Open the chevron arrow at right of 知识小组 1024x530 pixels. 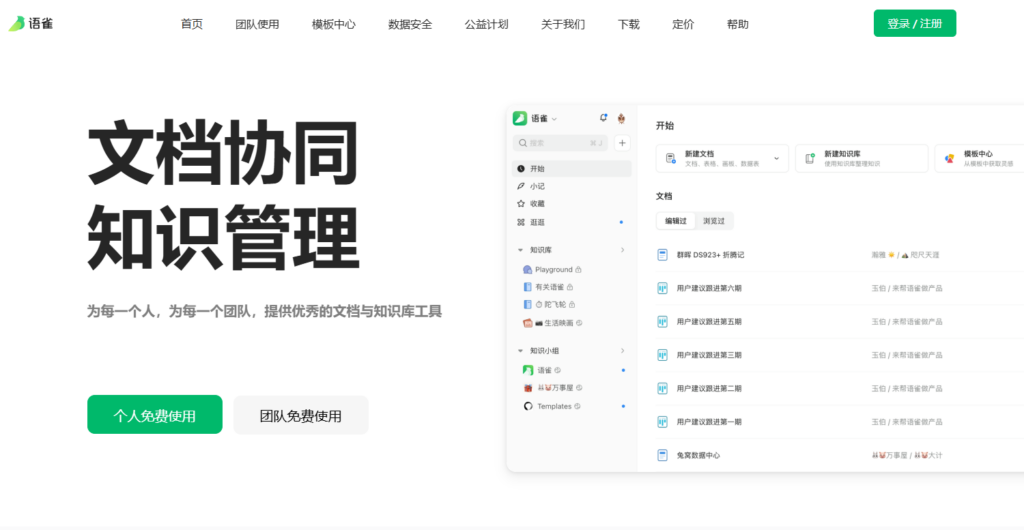[x=622, y=351]
